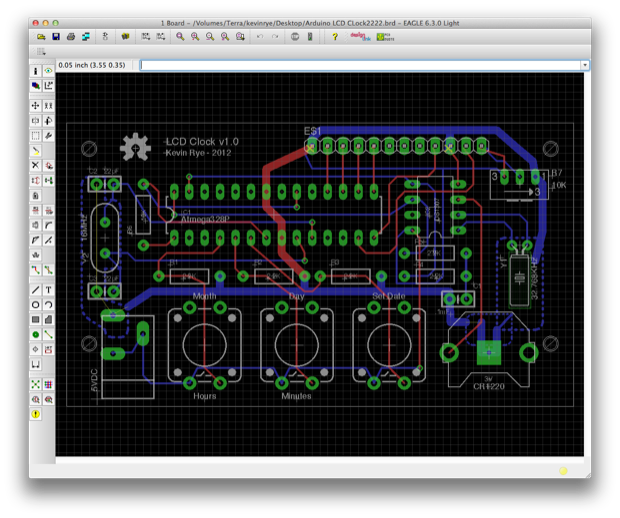Select the Wire line tool
Viewport: 620px width, 518px height.
tap(36, 290)
